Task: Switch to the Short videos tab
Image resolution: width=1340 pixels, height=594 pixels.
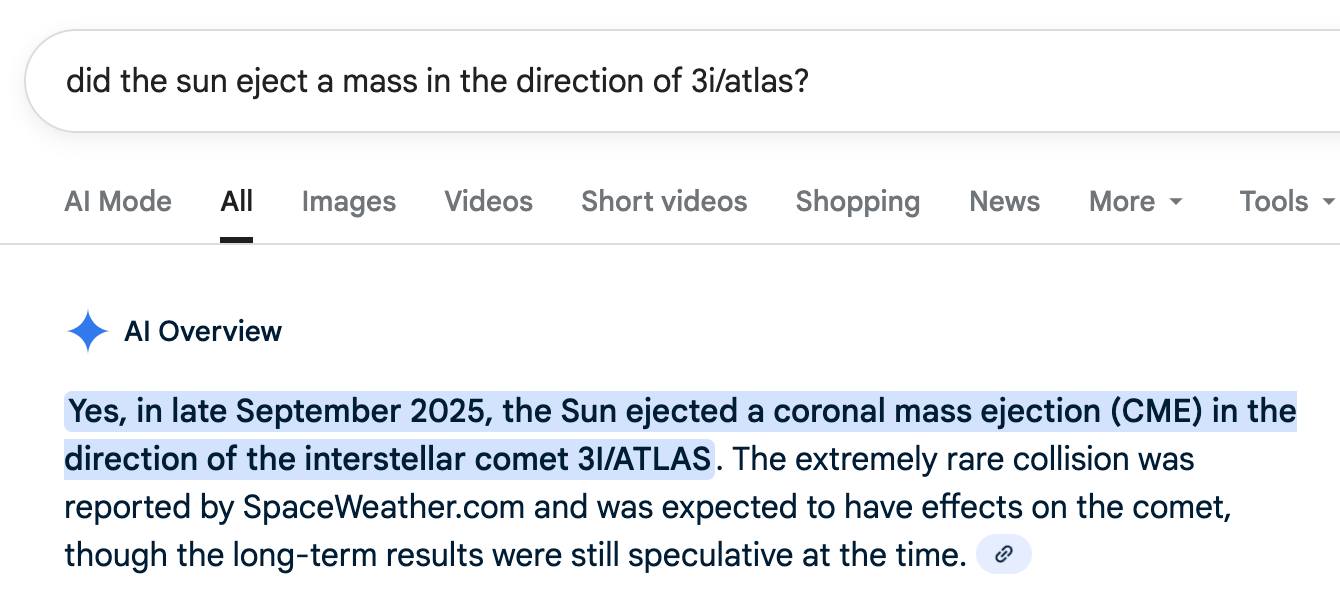Action: tap(664, 201)
